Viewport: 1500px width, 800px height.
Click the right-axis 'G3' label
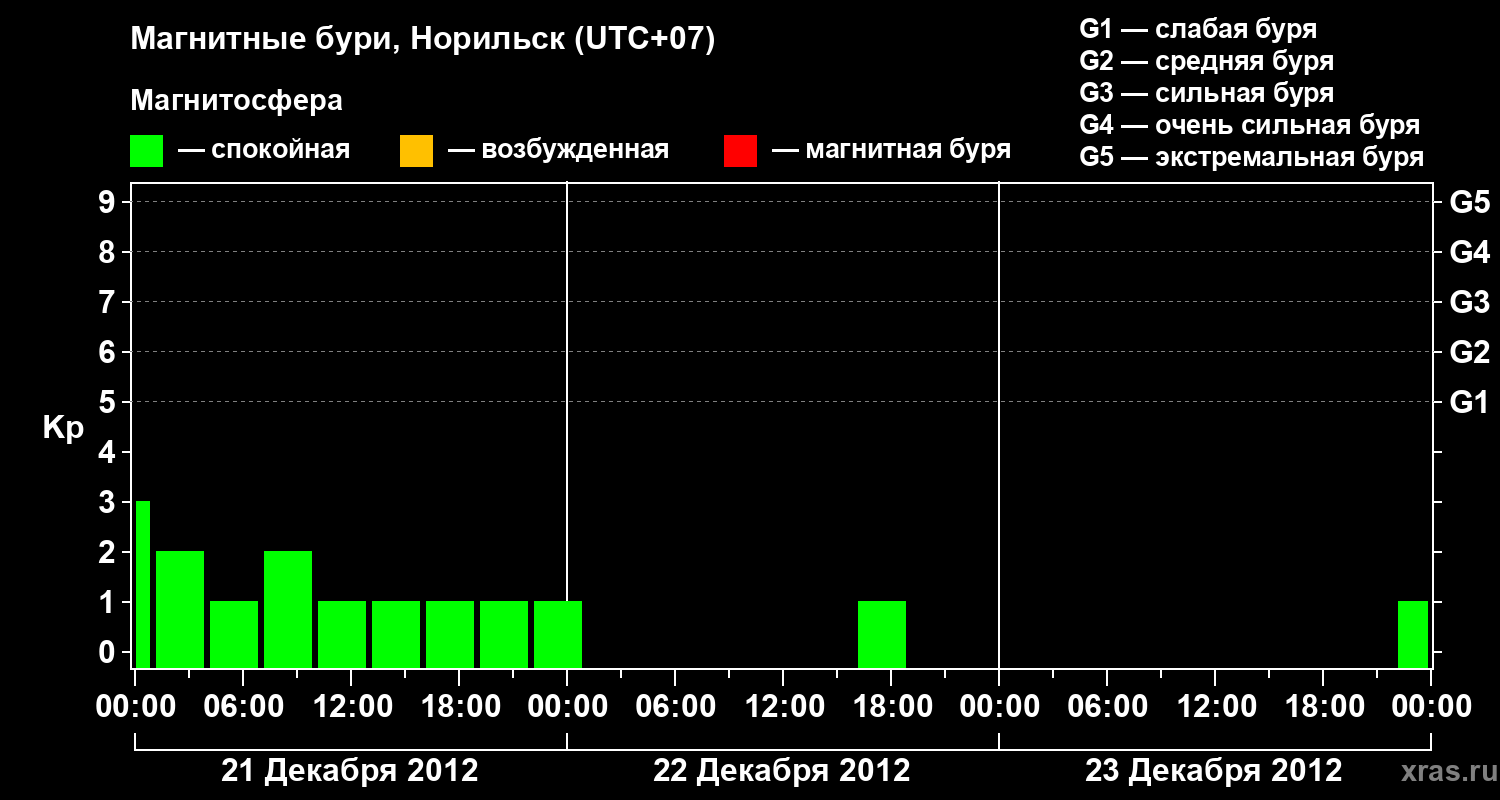[1470, 303]
